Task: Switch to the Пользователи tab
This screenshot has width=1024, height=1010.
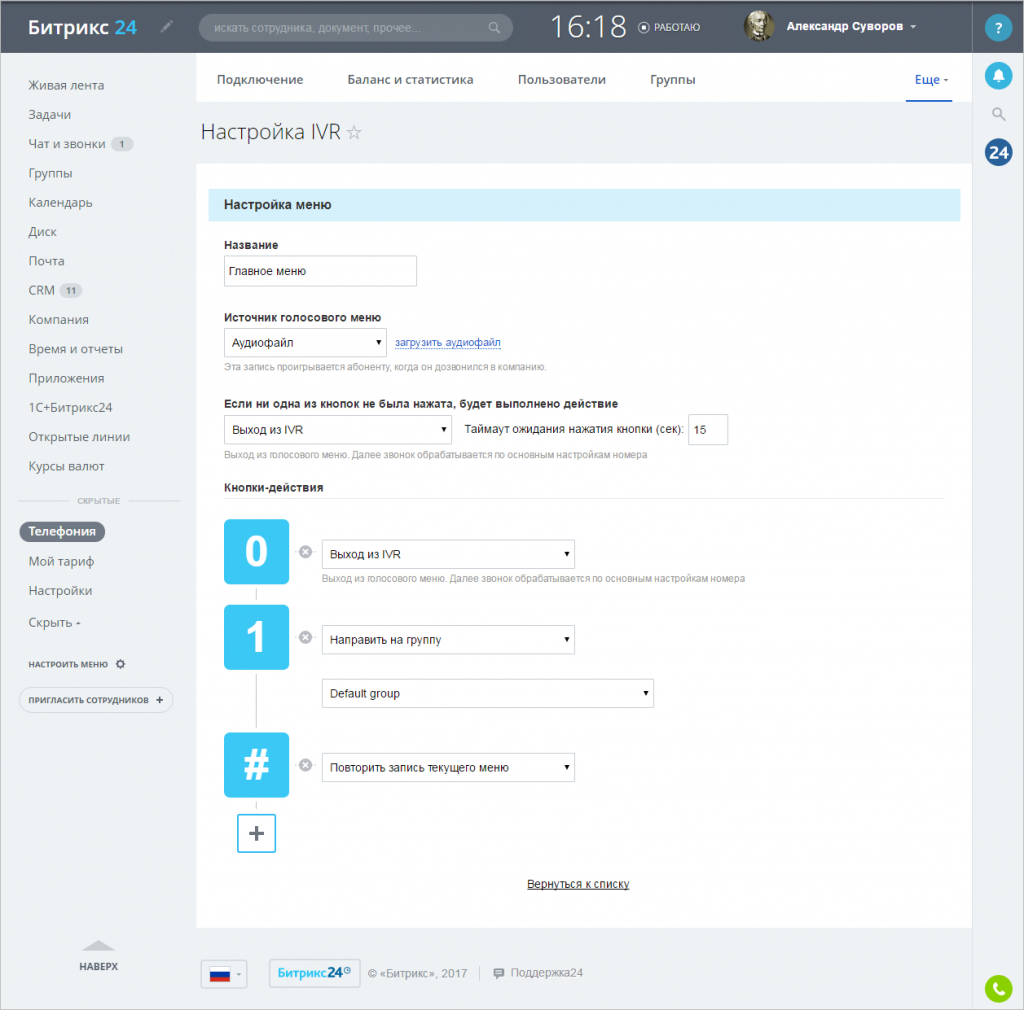Action: point(562,80)
